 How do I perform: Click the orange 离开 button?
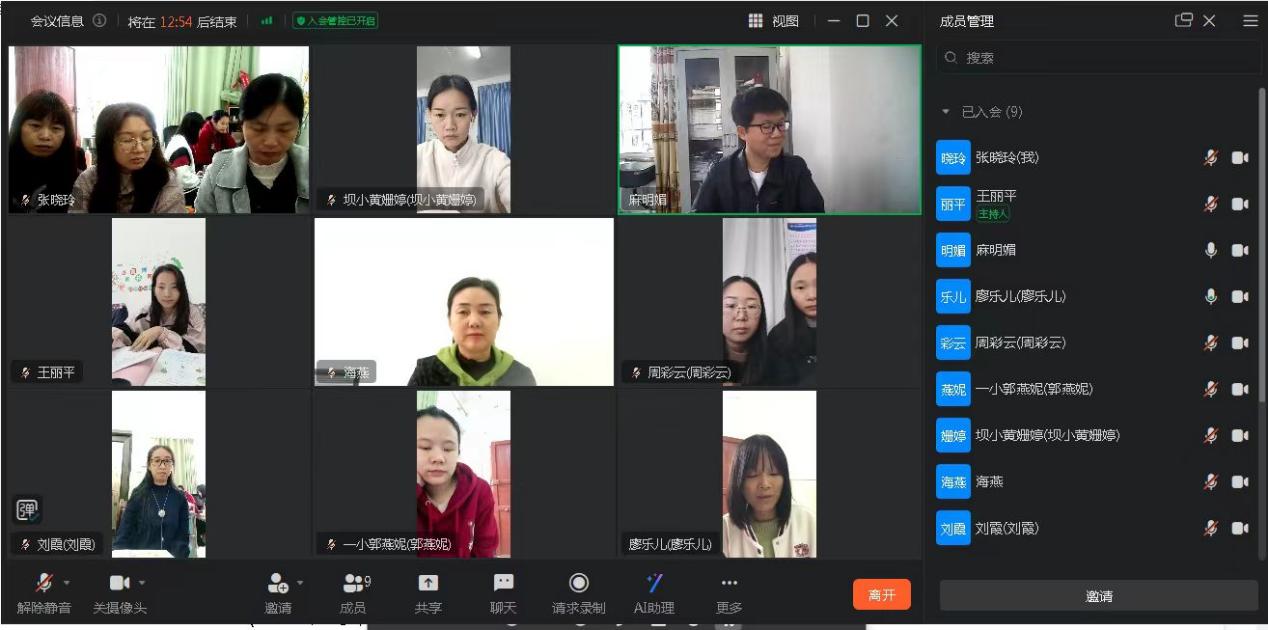coord(881,595)
